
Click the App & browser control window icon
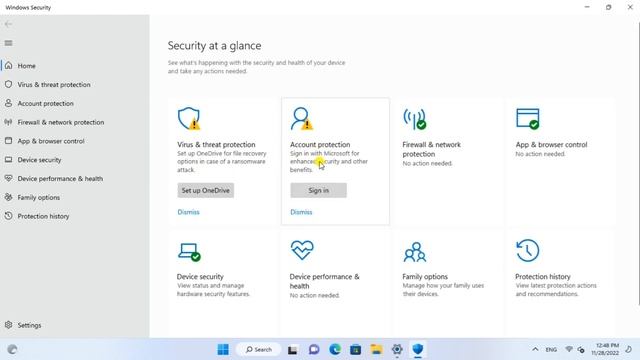[528, 119]
